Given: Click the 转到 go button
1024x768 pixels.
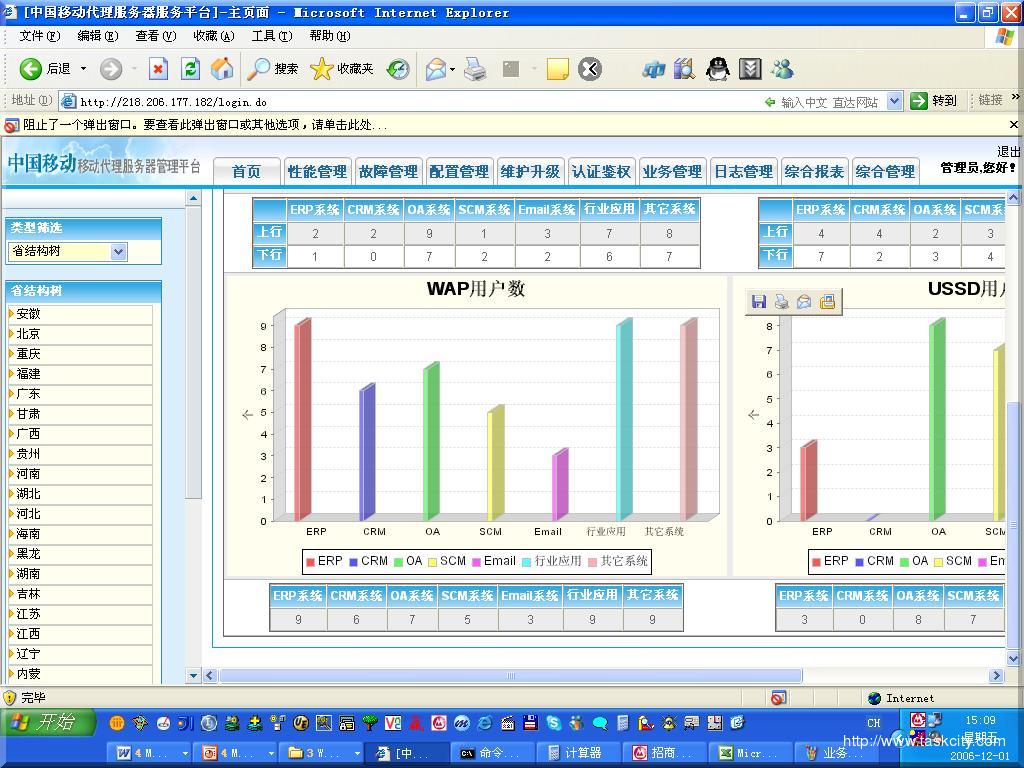Looking at the screenshot, I should 934,101.
